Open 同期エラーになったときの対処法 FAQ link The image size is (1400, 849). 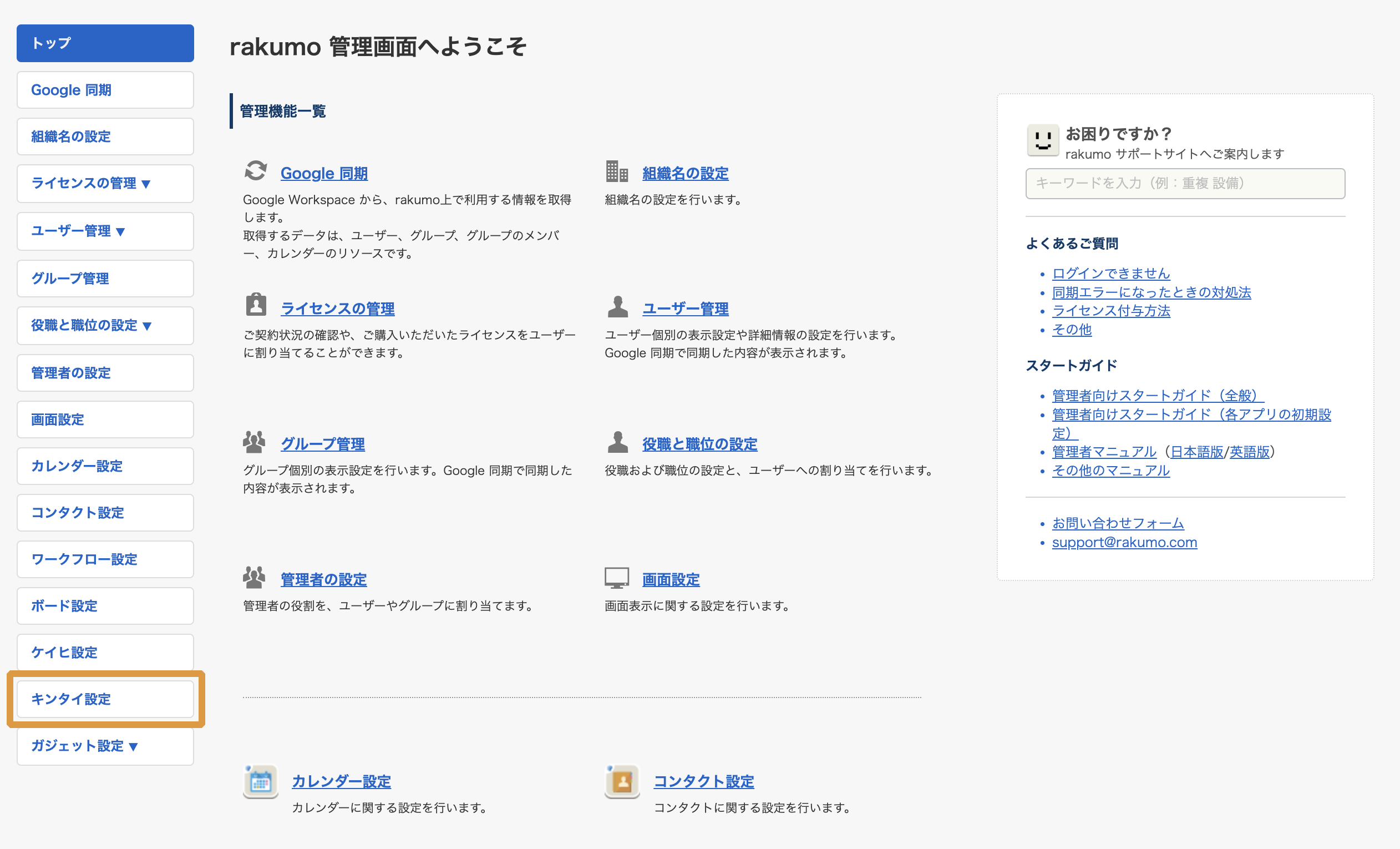[1151, 292]
